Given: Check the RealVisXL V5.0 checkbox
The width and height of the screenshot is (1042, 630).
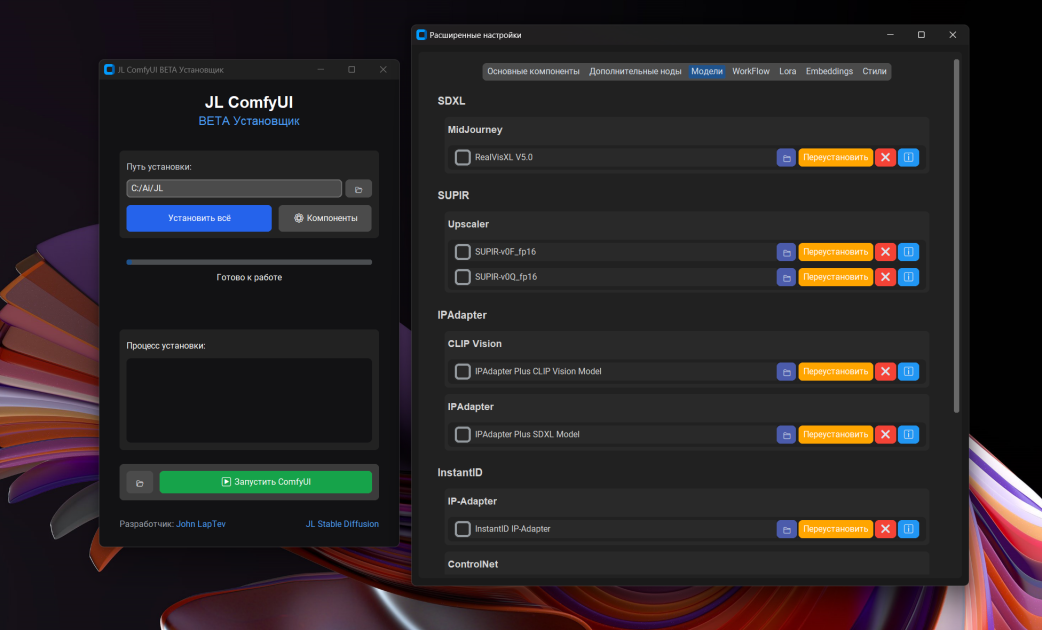Looking at the screenshot, I should tap(463, 158).
